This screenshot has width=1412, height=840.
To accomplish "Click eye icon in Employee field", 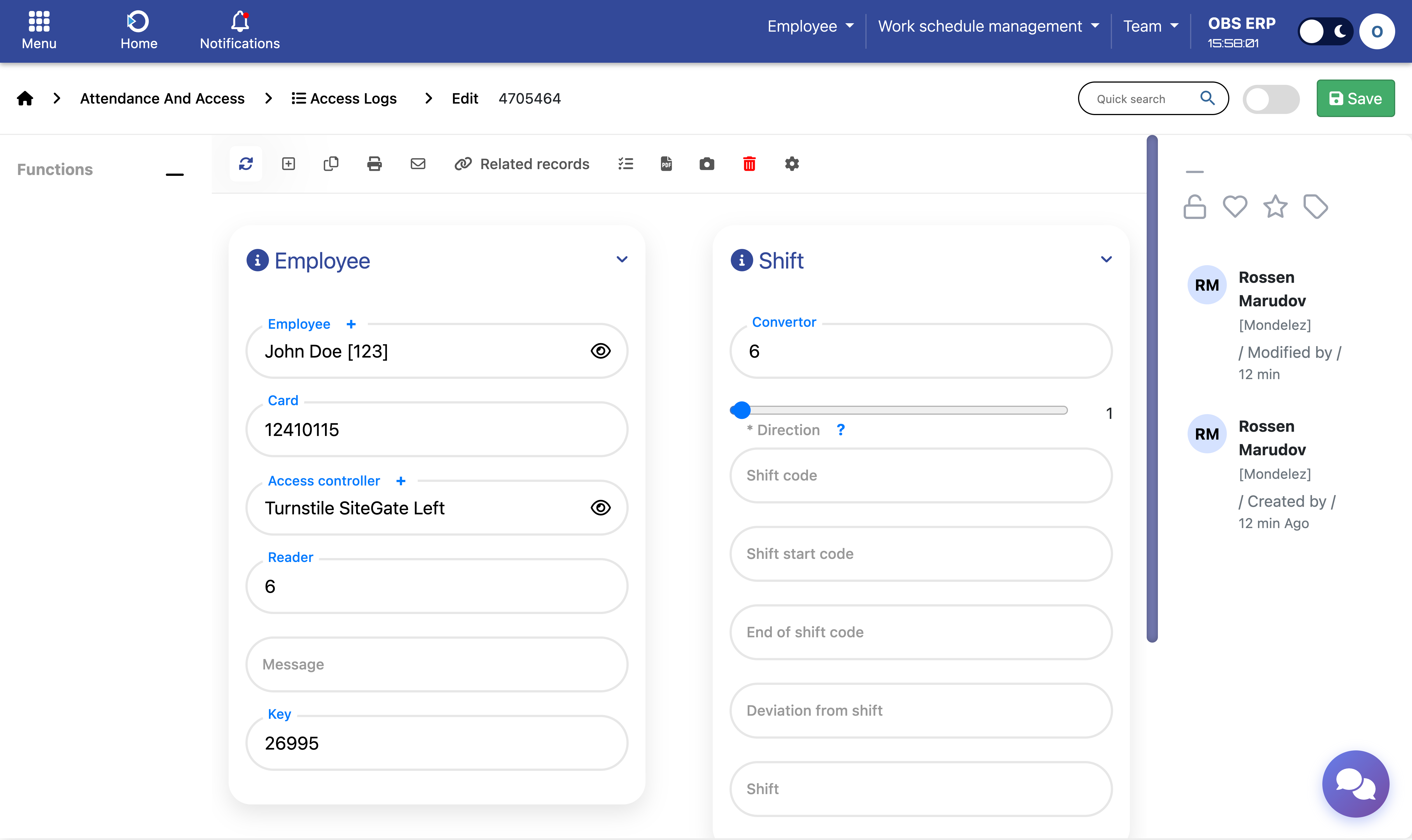I will pos(600,351).
